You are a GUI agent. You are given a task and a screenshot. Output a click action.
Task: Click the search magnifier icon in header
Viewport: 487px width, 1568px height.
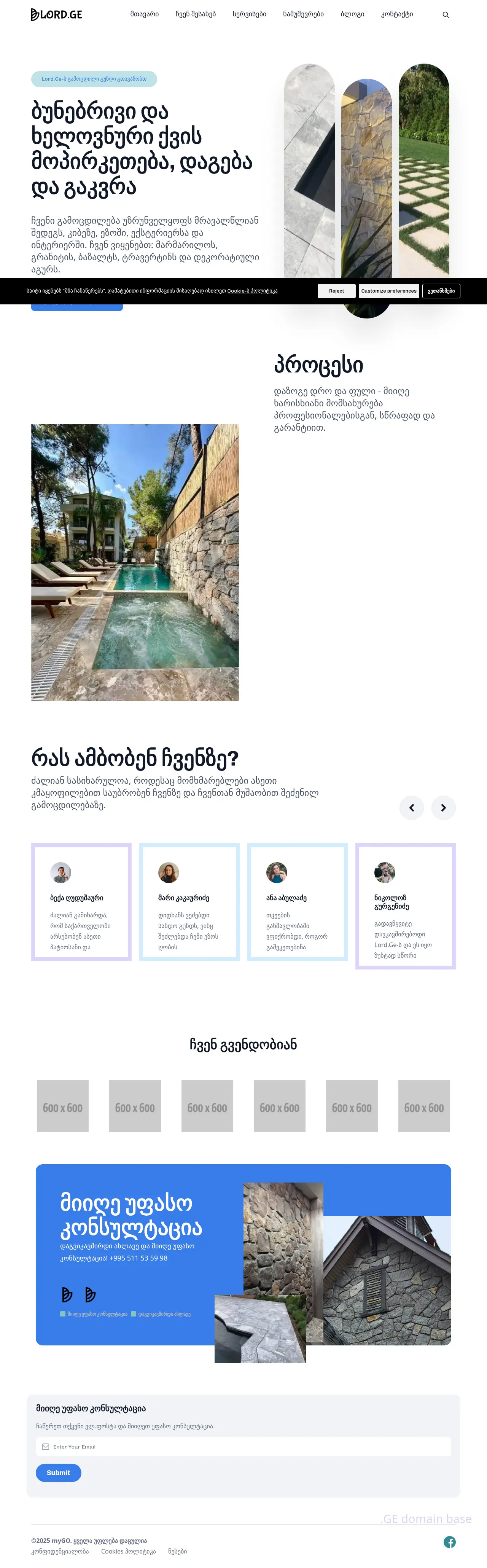coord(446,14)
